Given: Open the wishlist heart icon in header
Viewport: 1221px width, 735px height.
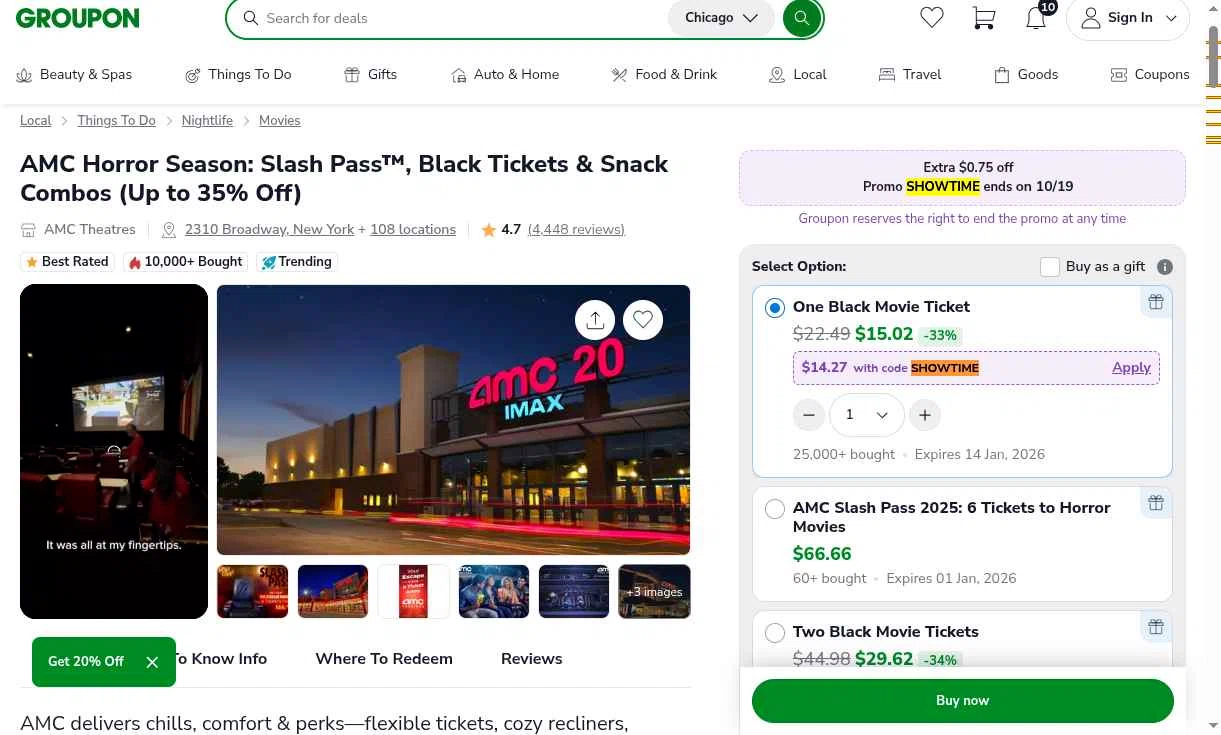Looking at the screenshot, I should click(x=932, y=18).
